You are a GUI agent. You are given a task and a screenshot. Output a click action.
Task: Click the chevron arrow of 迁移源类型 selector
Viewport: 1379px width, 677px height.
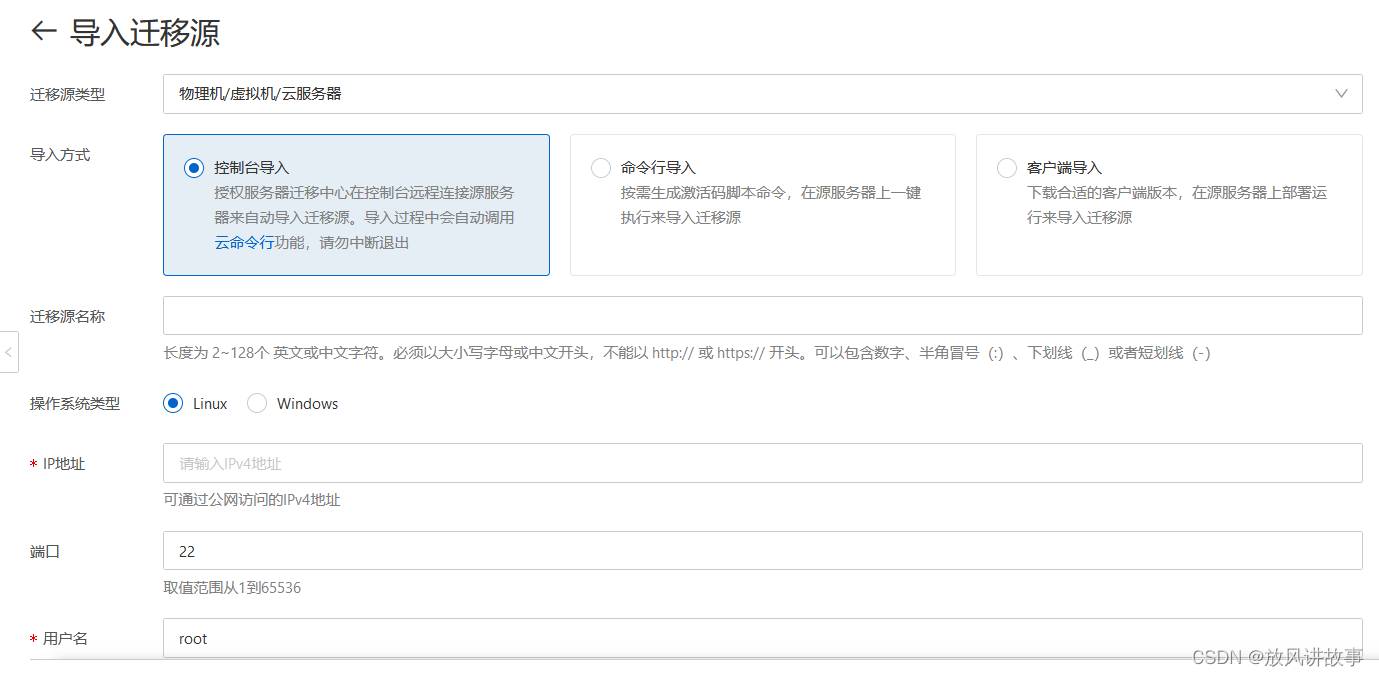click(x=1341, y=93)
